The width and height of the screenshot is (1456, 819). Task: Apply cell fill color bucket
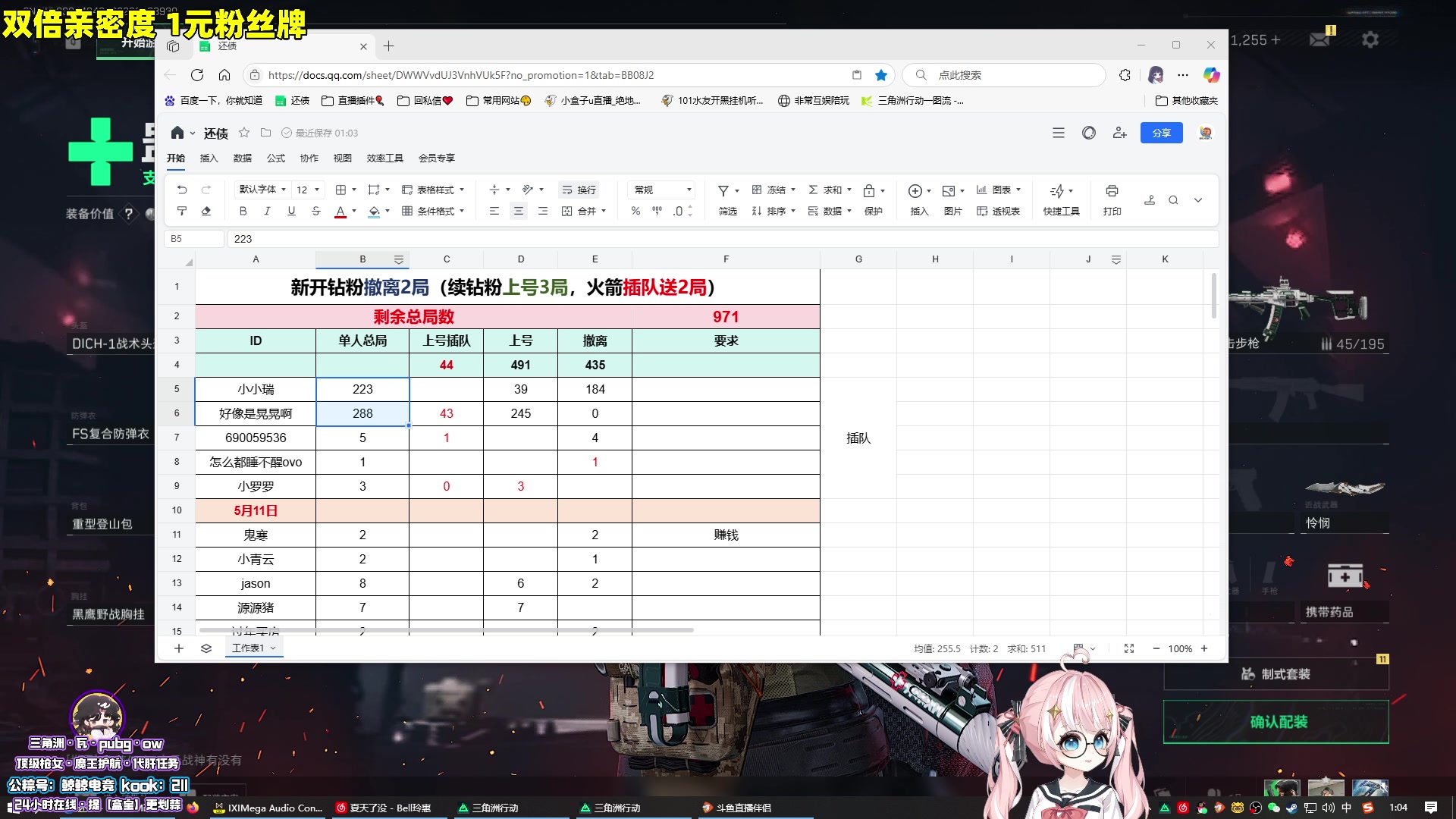point(374,211)
